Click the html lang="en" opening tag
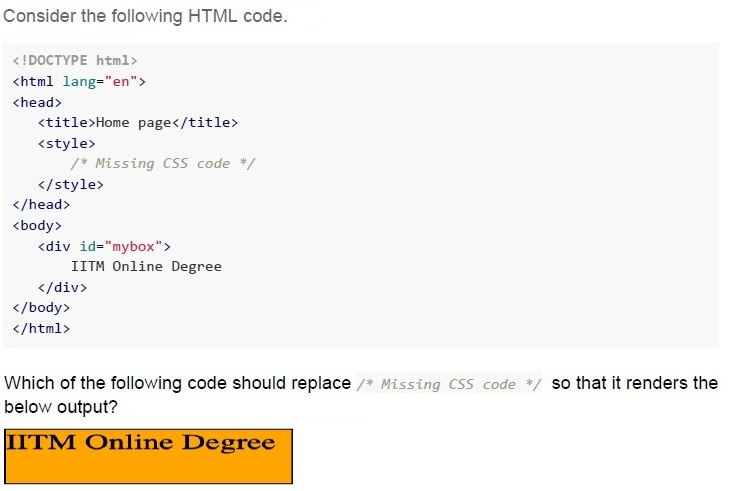Image resolution: width=729 pixels, height=491 pixels. click(79, 81)
